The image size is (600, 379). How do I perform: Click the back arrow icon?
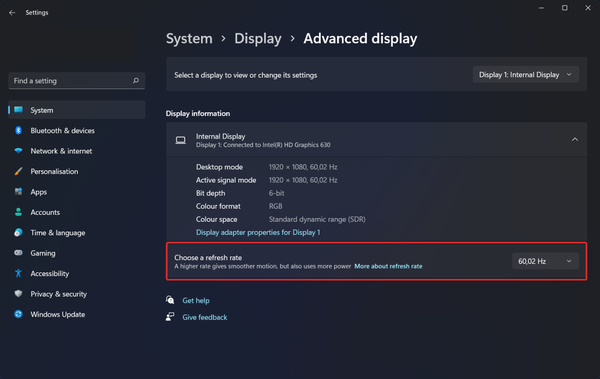(x=12, y=13)
